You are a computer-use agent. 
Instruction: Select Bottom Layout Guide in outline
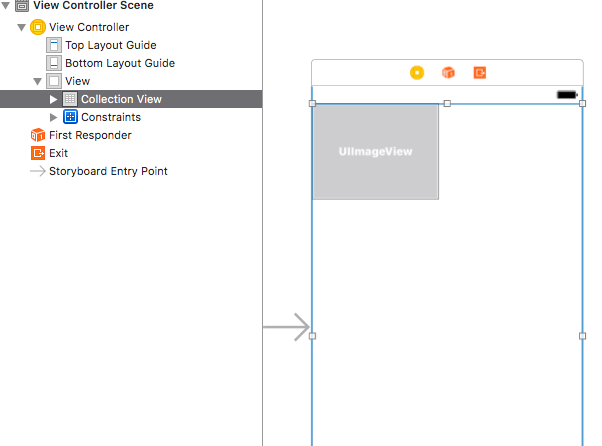[x=120, y=63]
